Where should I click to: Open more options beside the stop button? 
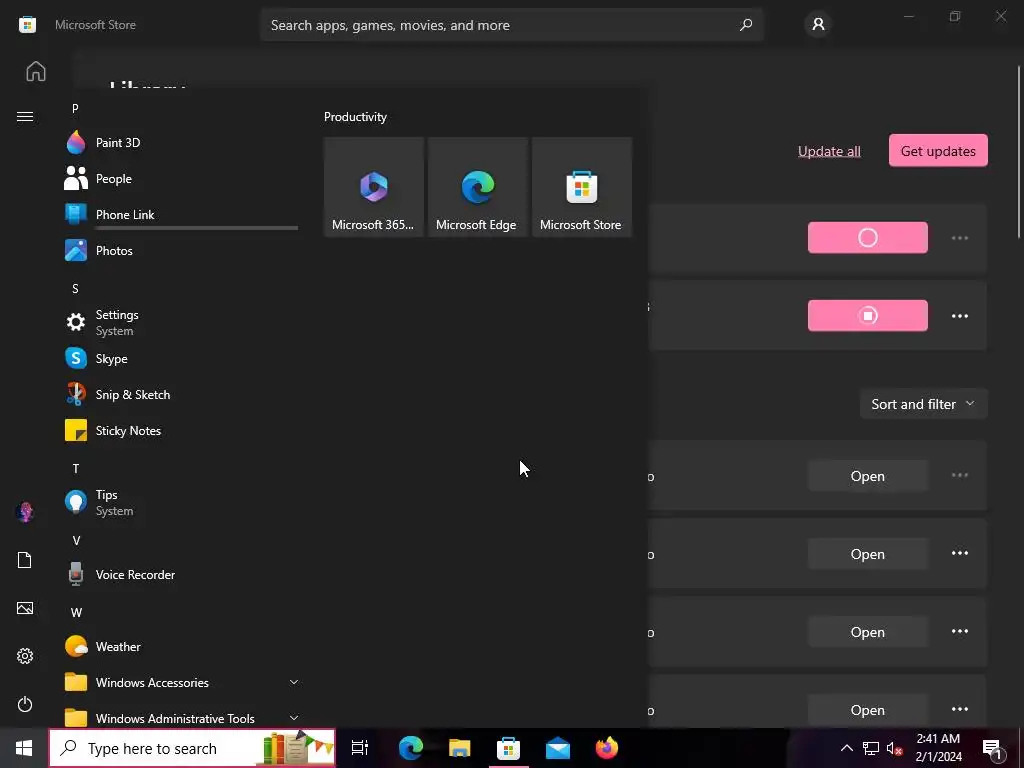pyautogui.click(x=959, y=316)
